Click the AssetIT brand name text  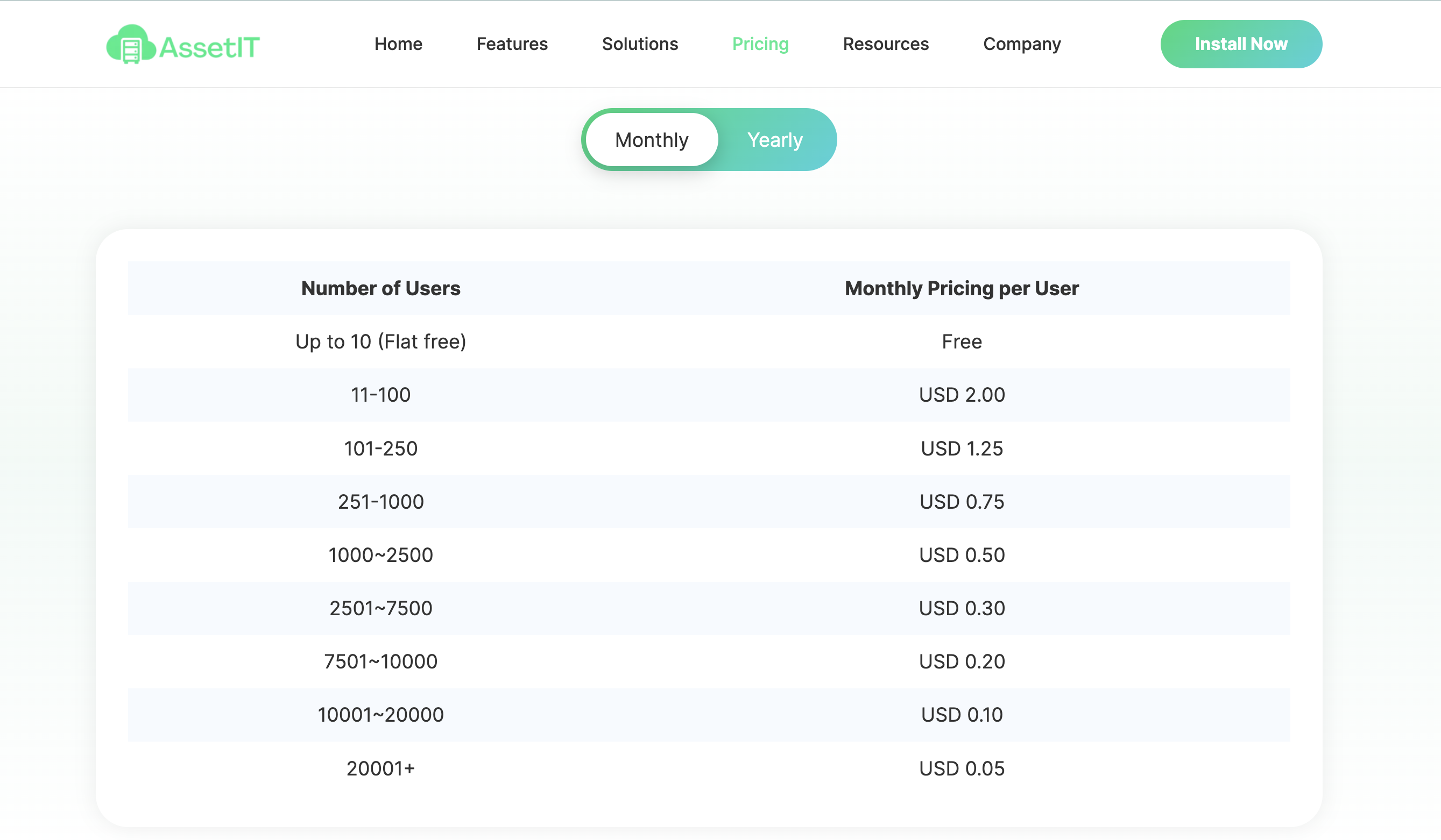(209, 47)
